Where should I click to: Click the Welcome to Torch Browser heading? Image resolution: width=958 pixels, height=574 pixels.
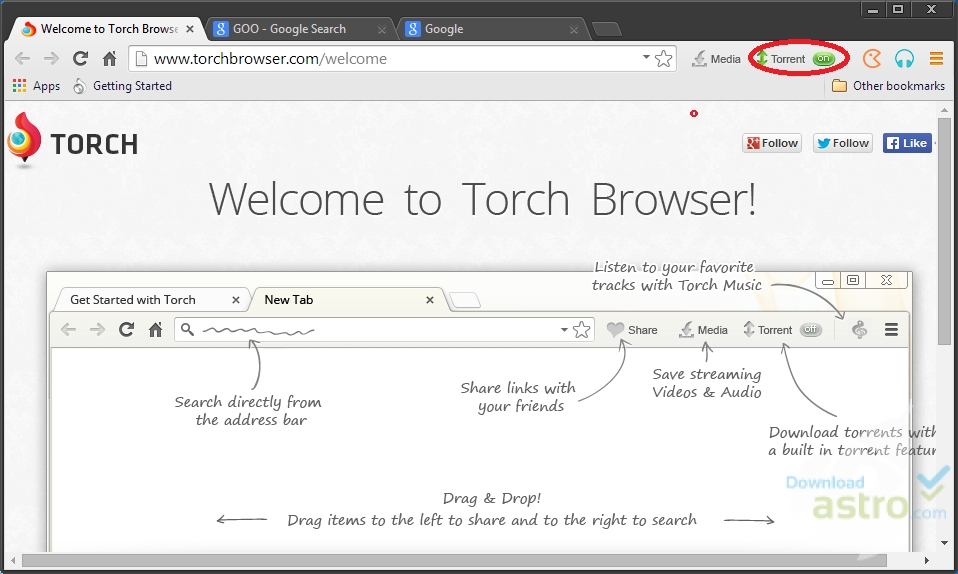483,199
